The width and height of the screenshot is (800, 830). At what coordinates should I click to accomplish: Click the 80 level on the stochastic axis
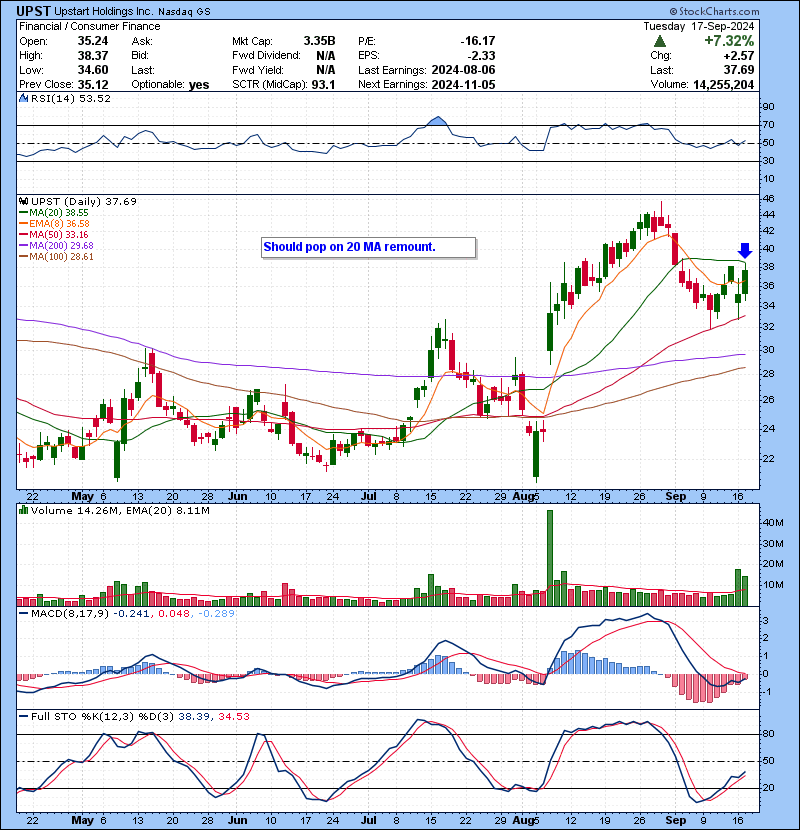click(x=768, y=734)
